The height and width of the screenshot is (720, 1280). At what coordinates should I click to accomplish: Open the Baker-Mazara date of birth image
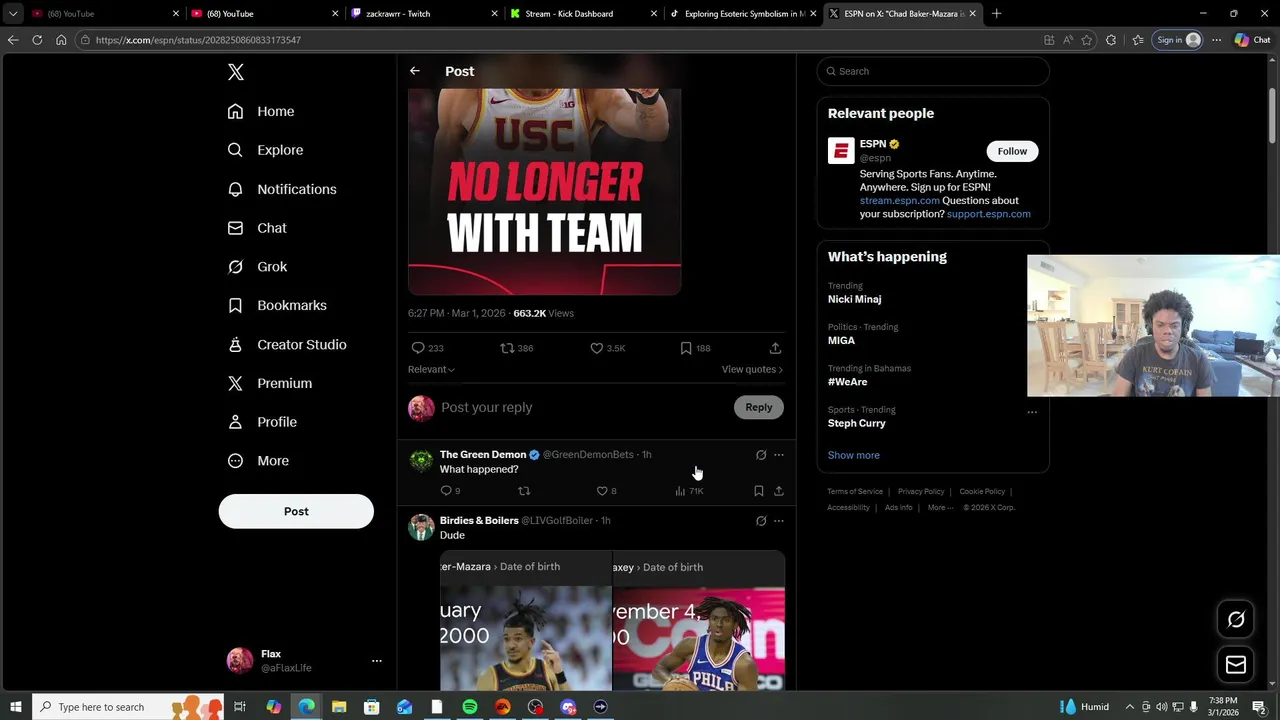coord(526,620)
